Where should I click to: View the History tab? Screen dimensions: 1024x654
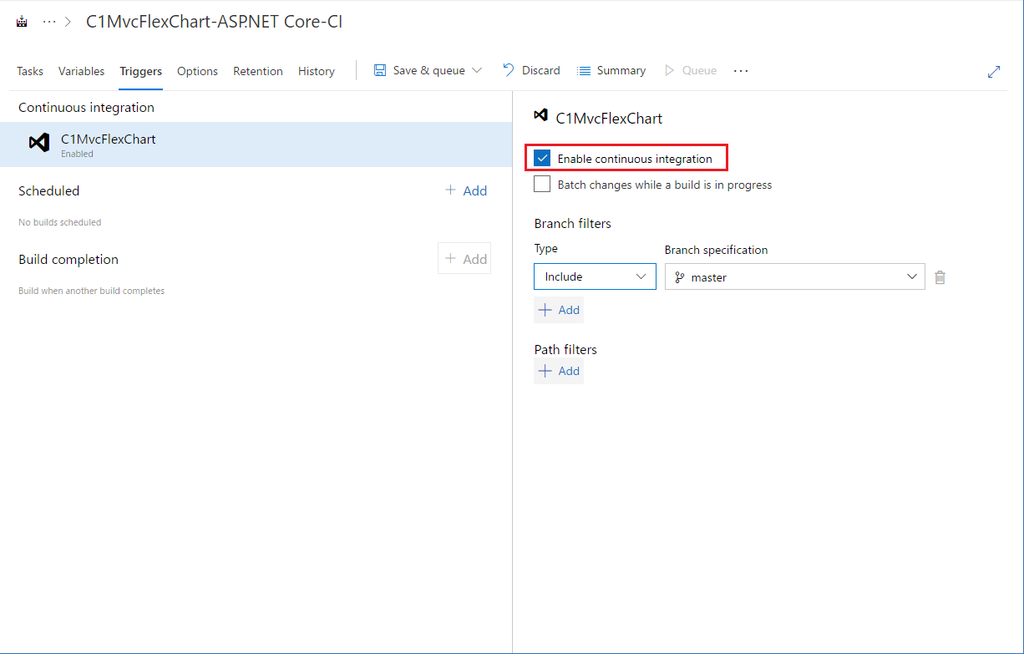click(x=316, y=71)
